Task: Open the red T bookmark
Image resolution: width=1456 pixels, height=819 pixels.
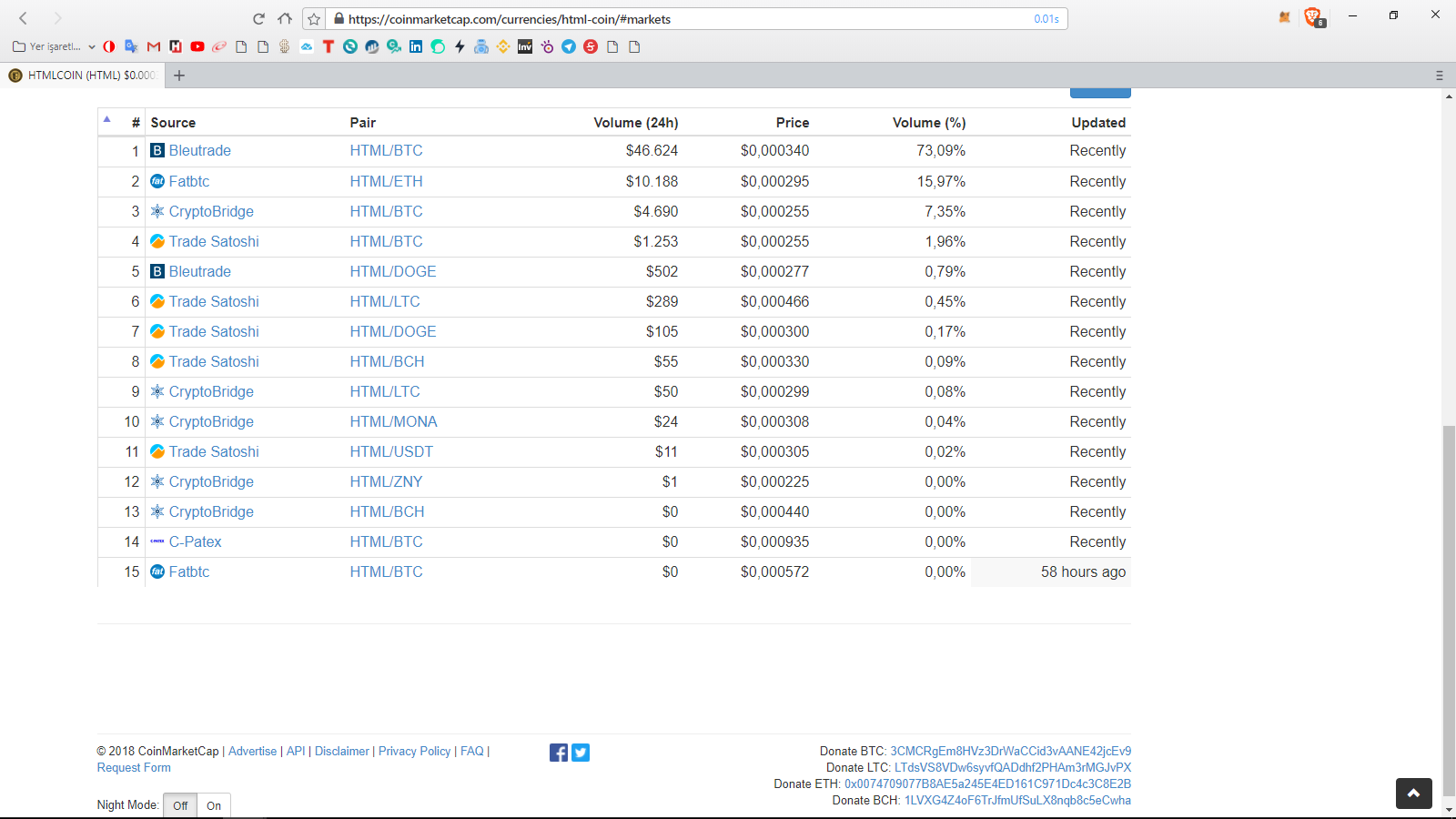Action: point(329,46)
